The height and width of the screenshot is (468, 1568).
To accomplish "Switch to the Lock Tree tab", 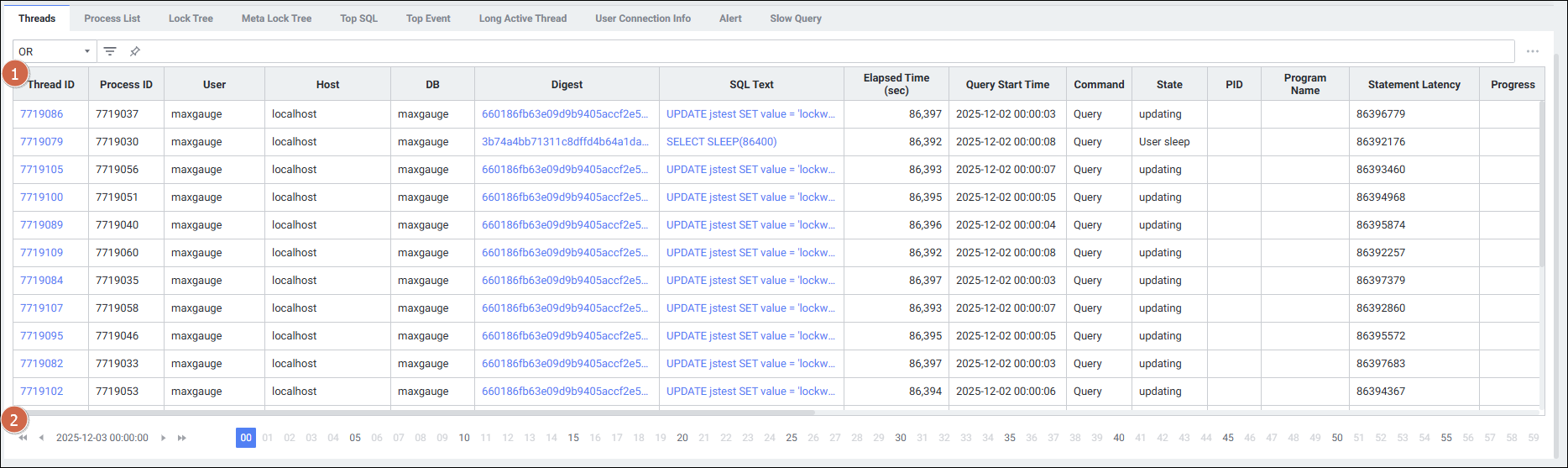I will coord(191,18).
